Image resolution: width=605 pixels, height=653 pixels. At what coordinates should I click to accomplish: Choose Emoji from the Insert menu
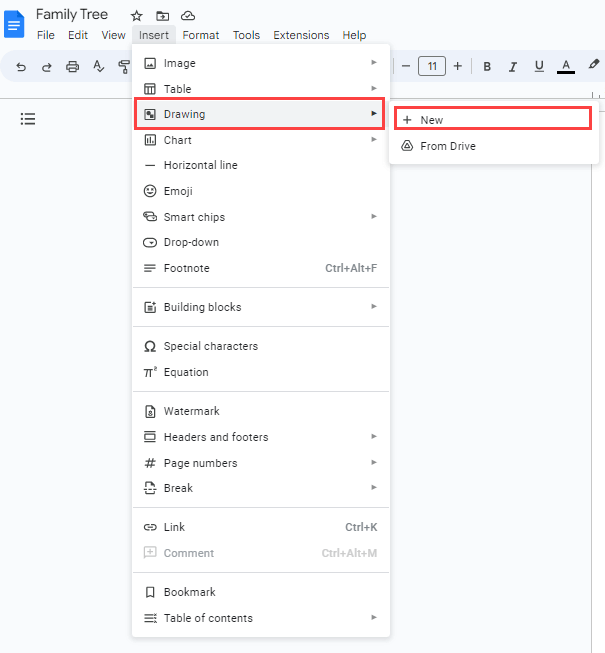tap(261, 191)
